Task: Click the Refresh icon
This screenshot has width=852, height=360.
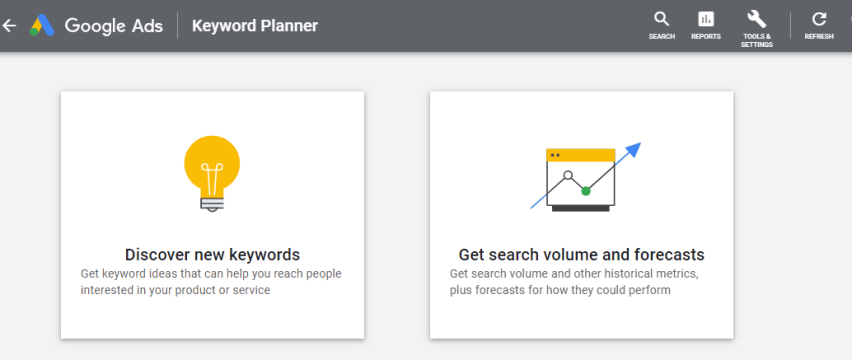Action: click(x=819, y=20)
